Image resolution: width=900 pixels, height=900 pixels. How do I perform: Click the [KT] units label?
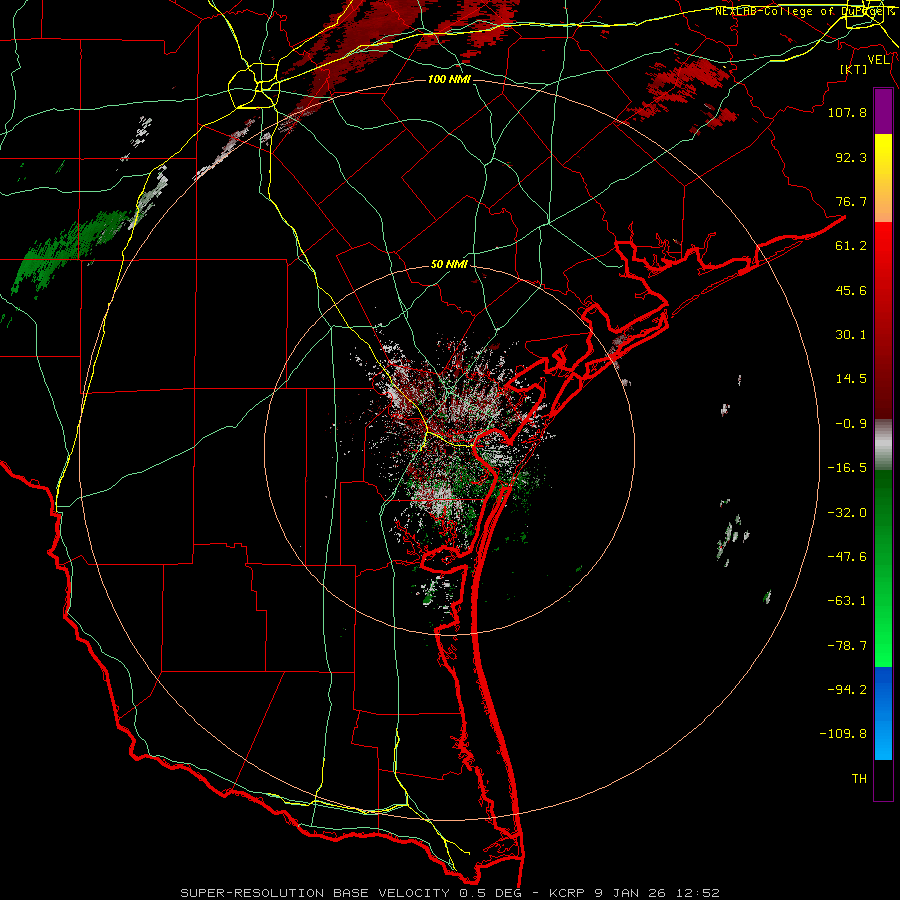point(854,69)
